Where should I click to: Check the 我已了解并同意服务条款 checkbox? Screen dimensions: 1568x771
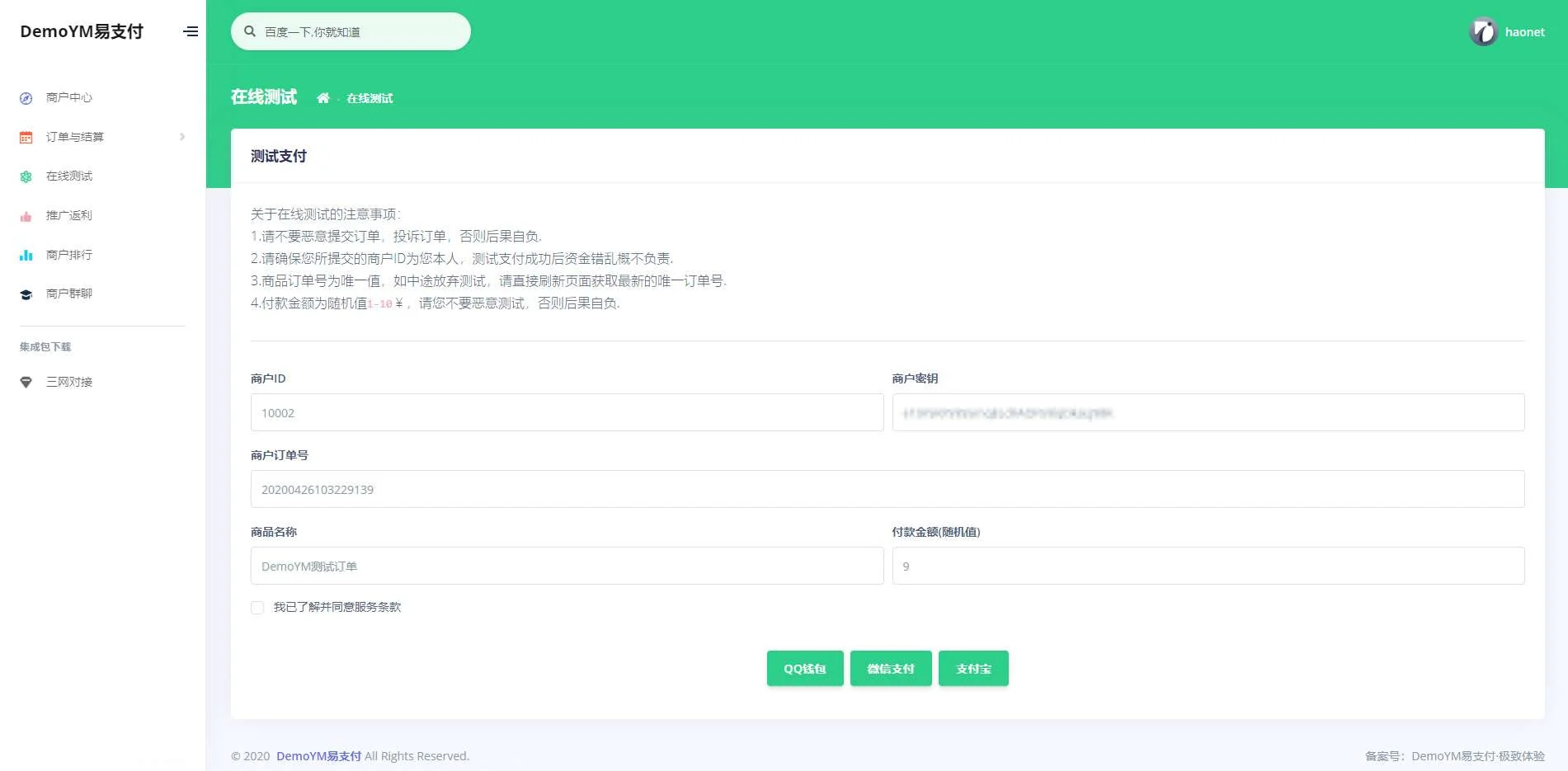257,608
